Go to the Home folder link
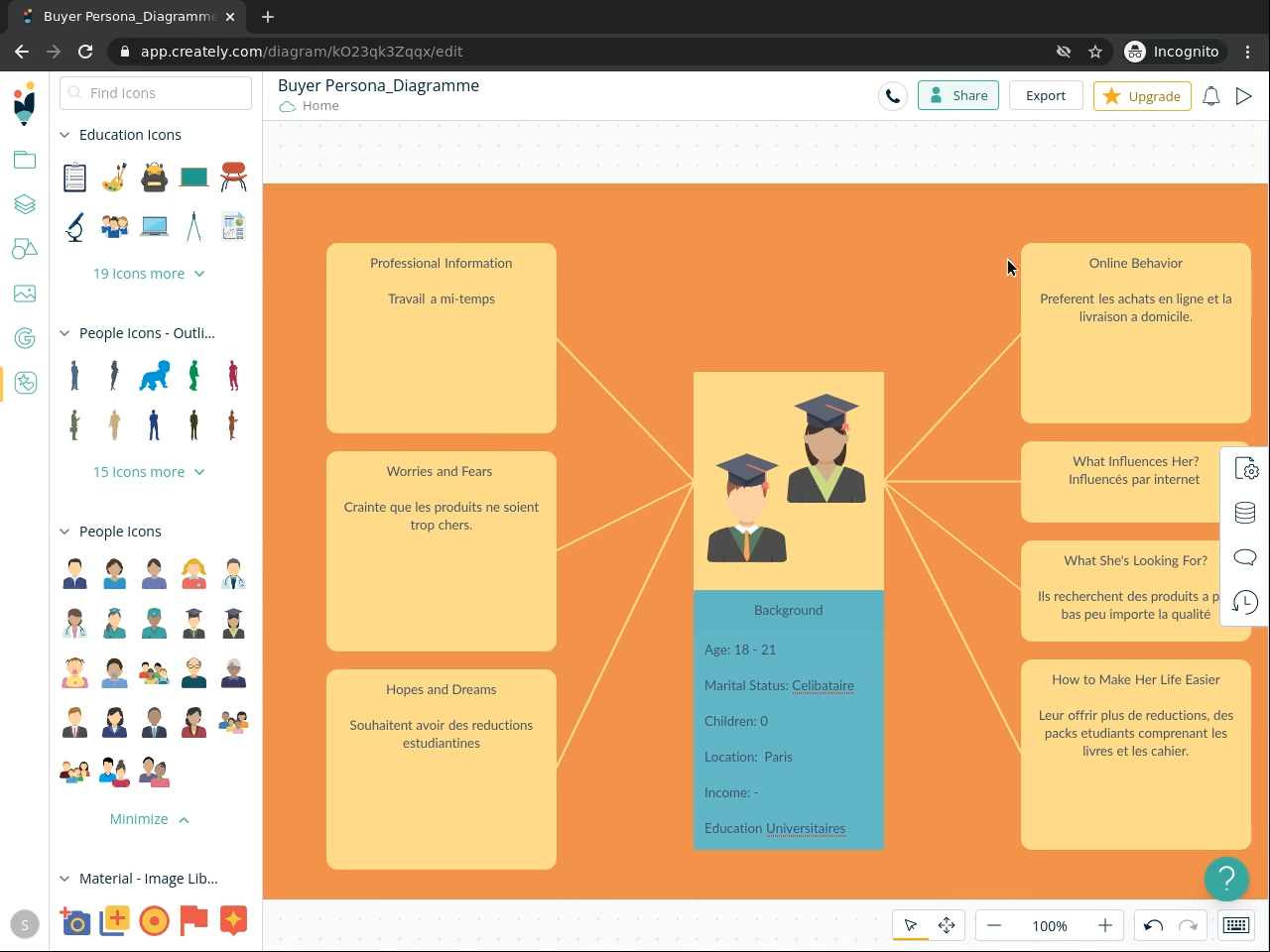Screen dimensions: 1270x952 (320, 106)
